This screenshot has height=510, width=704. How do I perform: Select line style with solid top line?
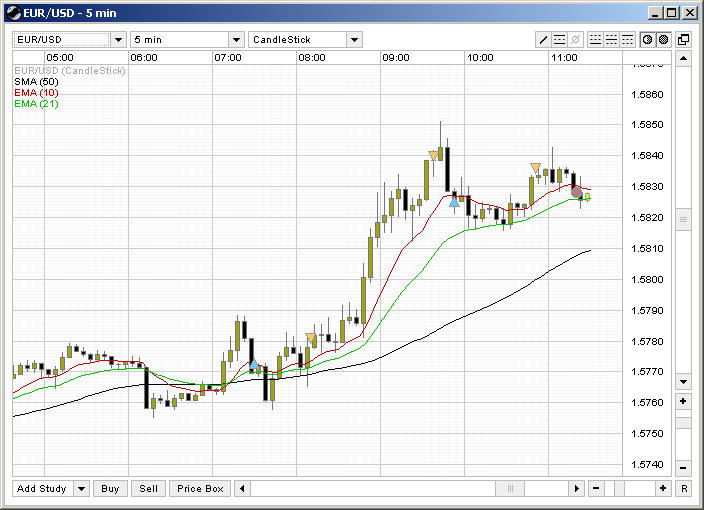pos(627,40)
